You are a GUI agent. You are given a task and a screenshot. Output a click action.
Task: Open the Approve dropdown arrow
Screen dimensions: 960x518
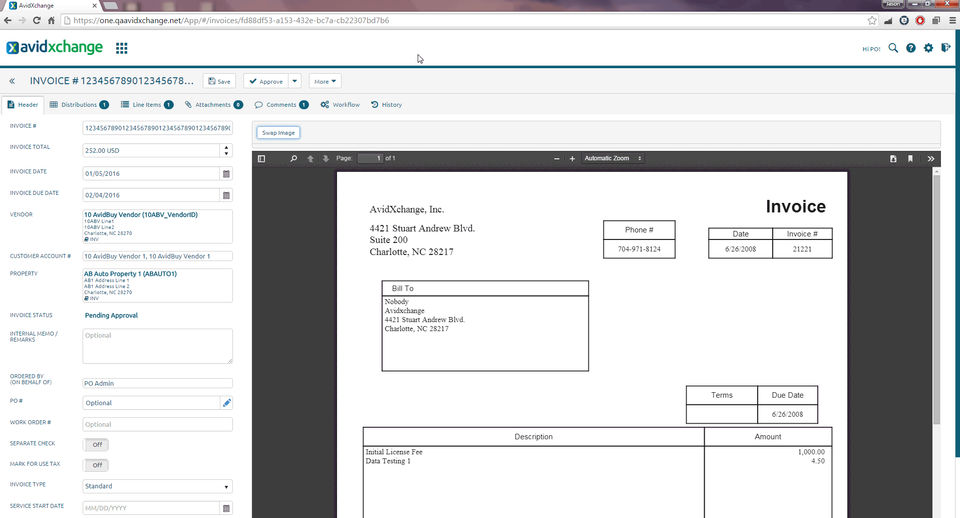[x=294, y=81]
